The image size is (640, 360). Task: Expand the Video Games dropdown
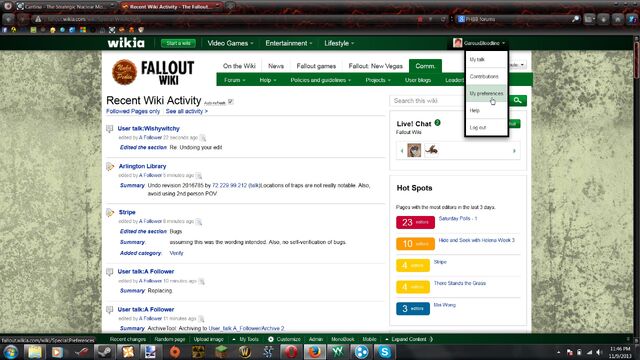coord(230,43)
